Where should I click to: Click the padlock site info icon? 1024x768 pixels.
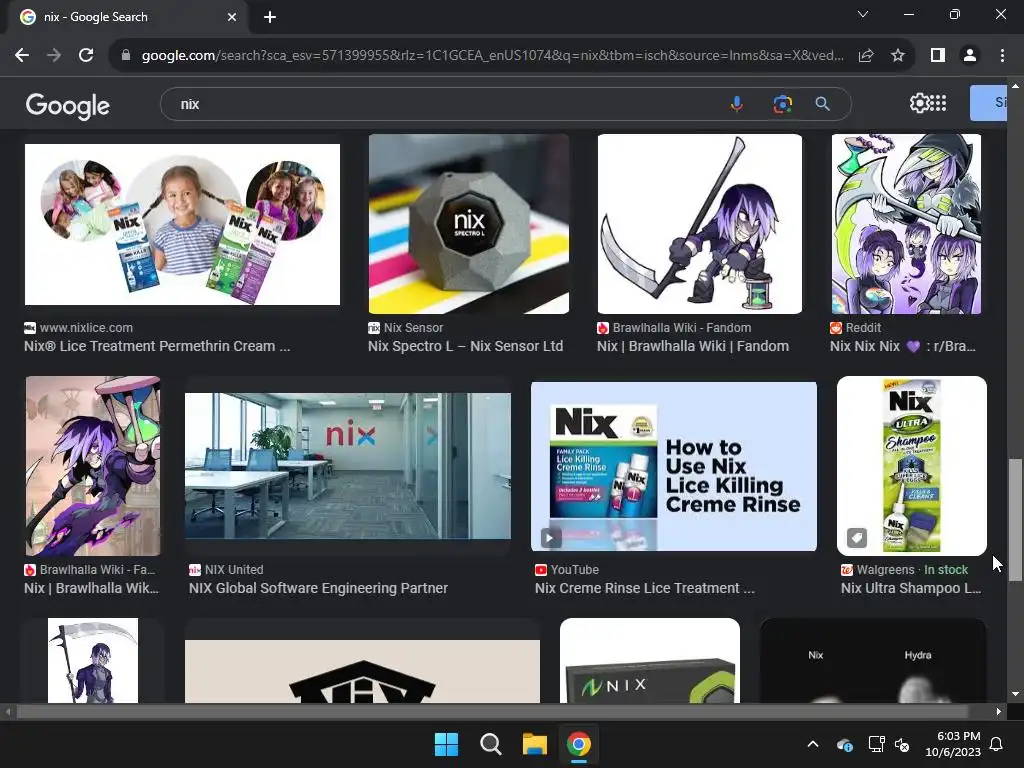click(x=125, y=56)
